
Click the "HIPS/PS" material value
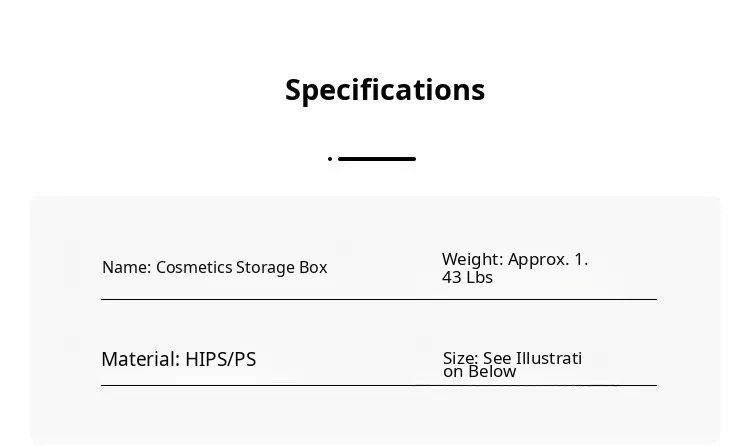point(220,359)
